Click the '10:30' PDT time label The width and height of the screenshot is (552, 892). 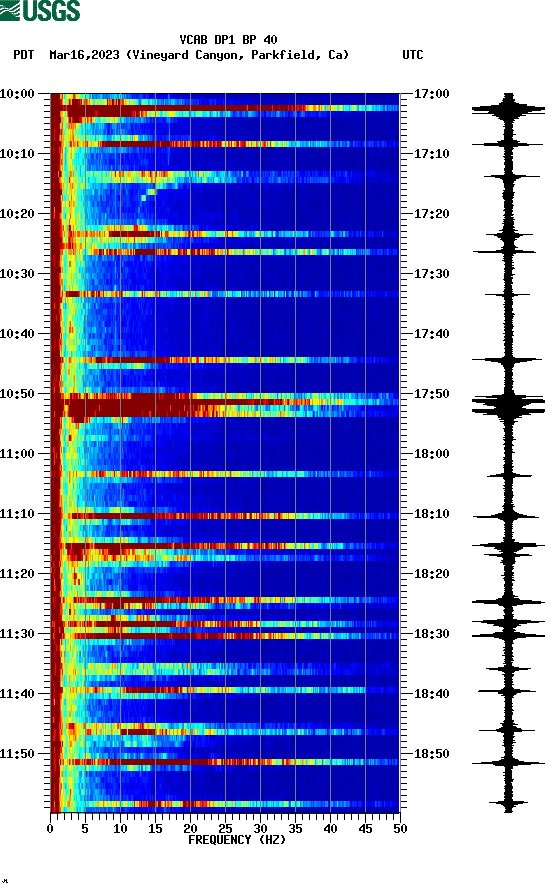[x=17, y=274]
